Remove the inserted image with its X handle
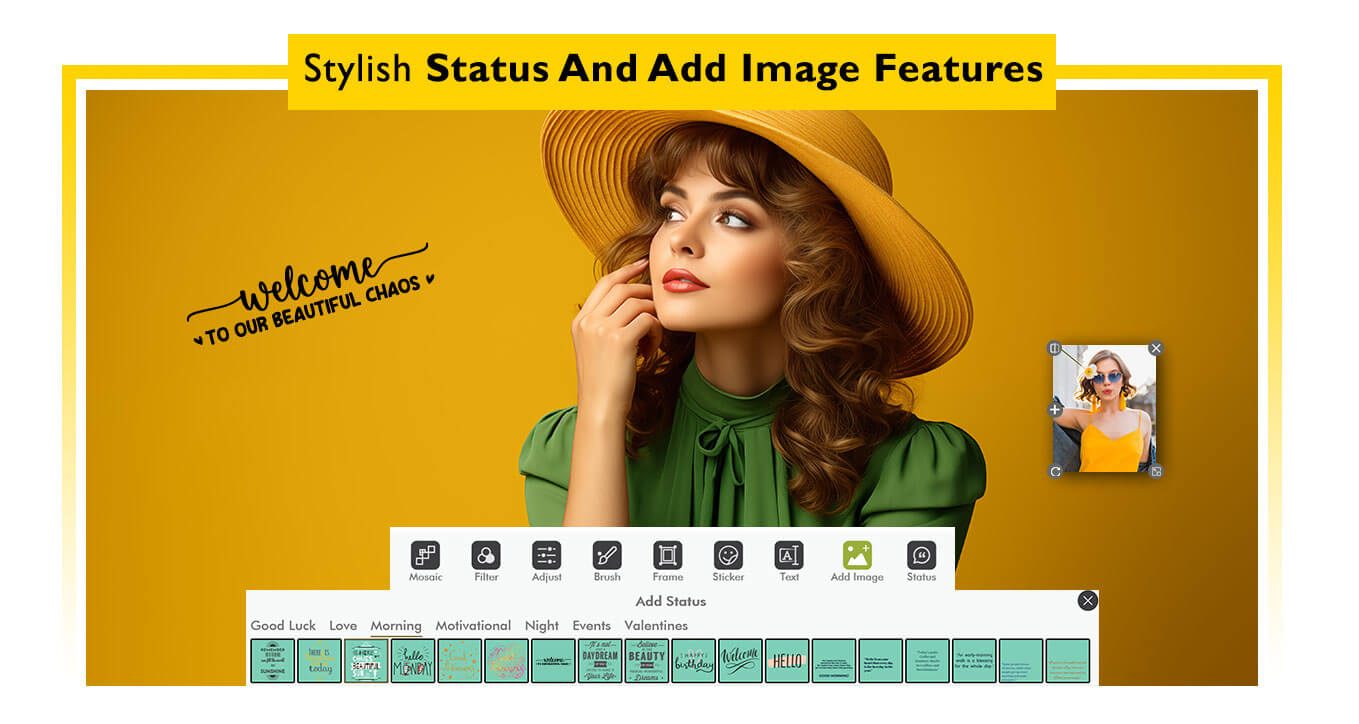The image size is (1359, 724). click(1156, 348)
